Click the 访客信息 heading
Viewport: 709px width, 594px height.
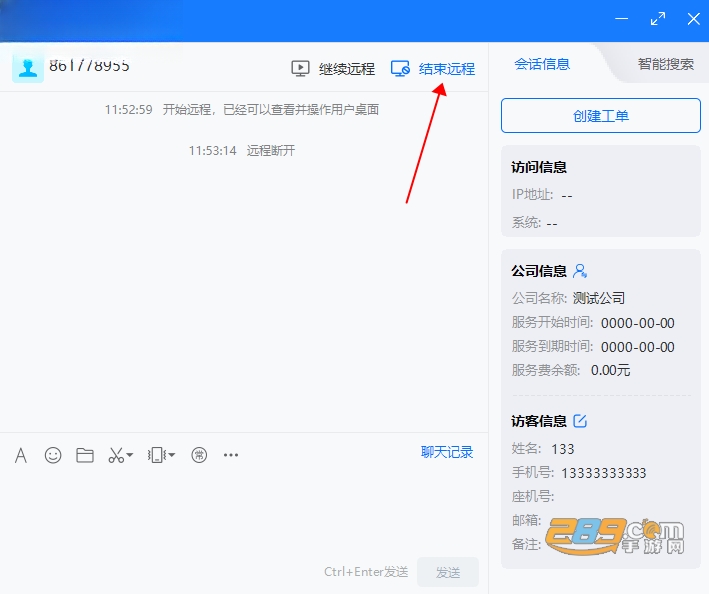[x=539, y=421]
